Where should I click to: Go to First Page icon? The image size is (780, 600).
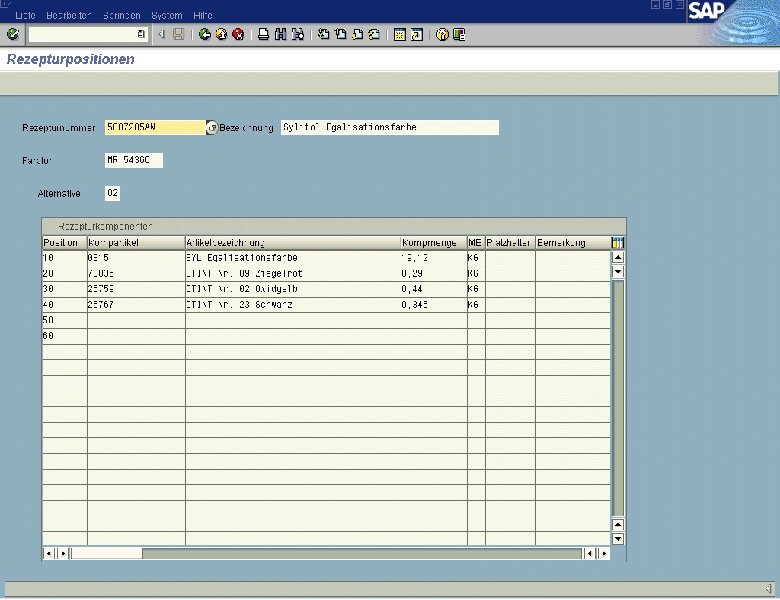[x=324, y=34]
